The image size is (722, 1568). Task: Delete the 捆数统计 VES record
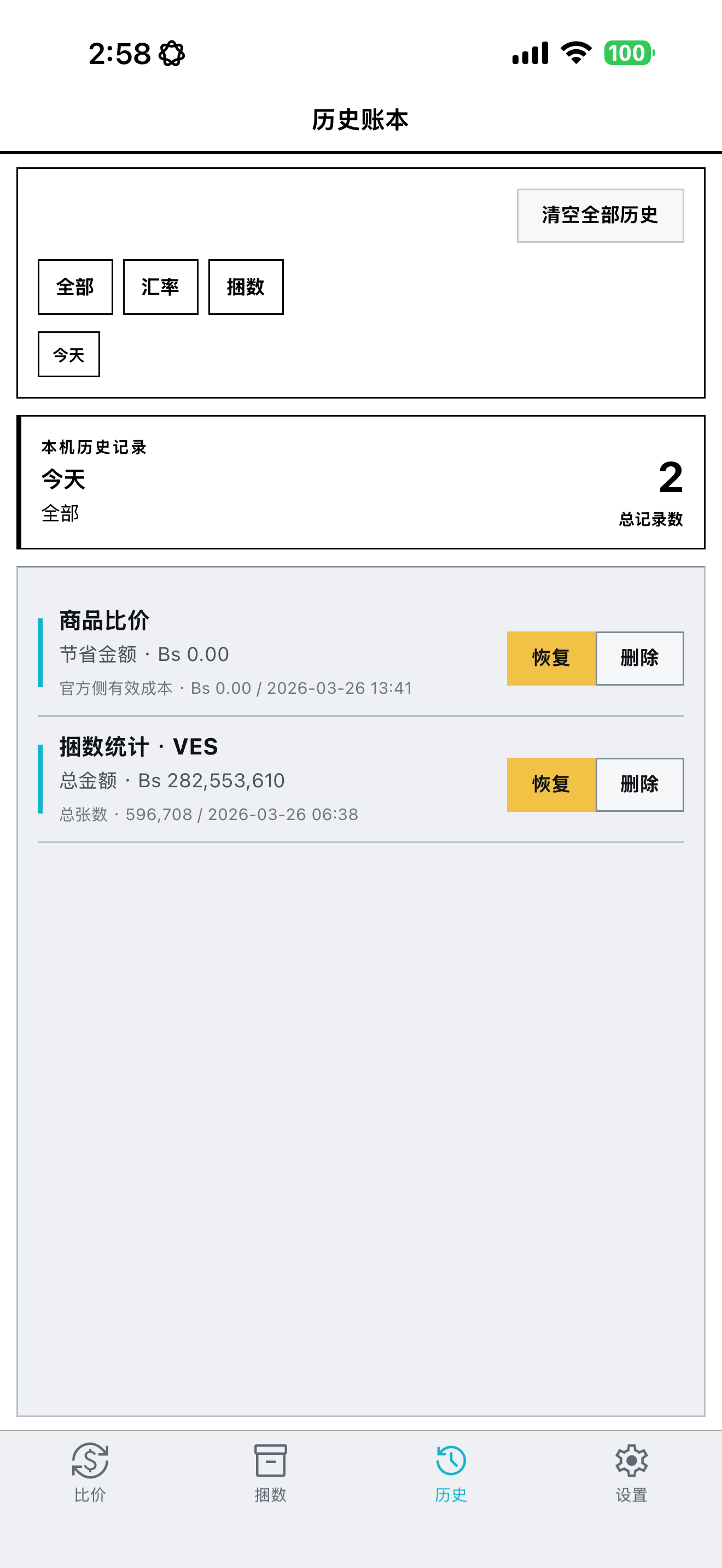(x=640, y=785)
